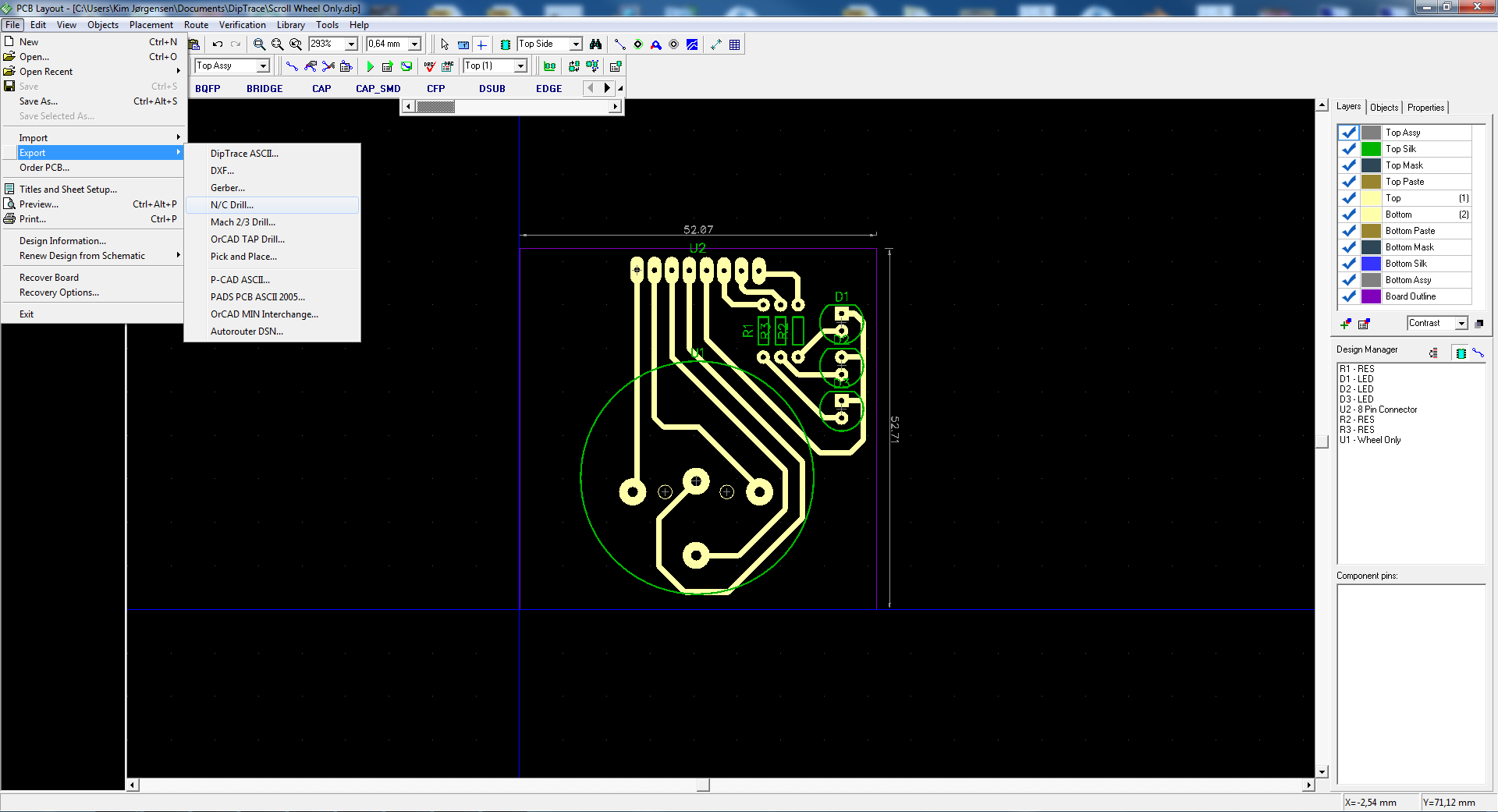Select U2 - 8 Pin Connector in Design Manager
Screen dimensions: 1498x812
pyautogui.click(x=1379, y=410)
